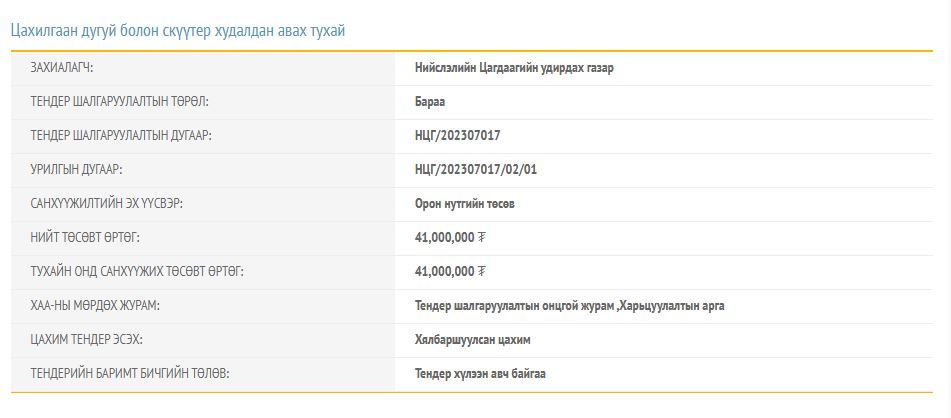Click the ХАА-НЫ МӨРДӨХ ЖУРАМ label
951x418 pixels.
[95, 306]
